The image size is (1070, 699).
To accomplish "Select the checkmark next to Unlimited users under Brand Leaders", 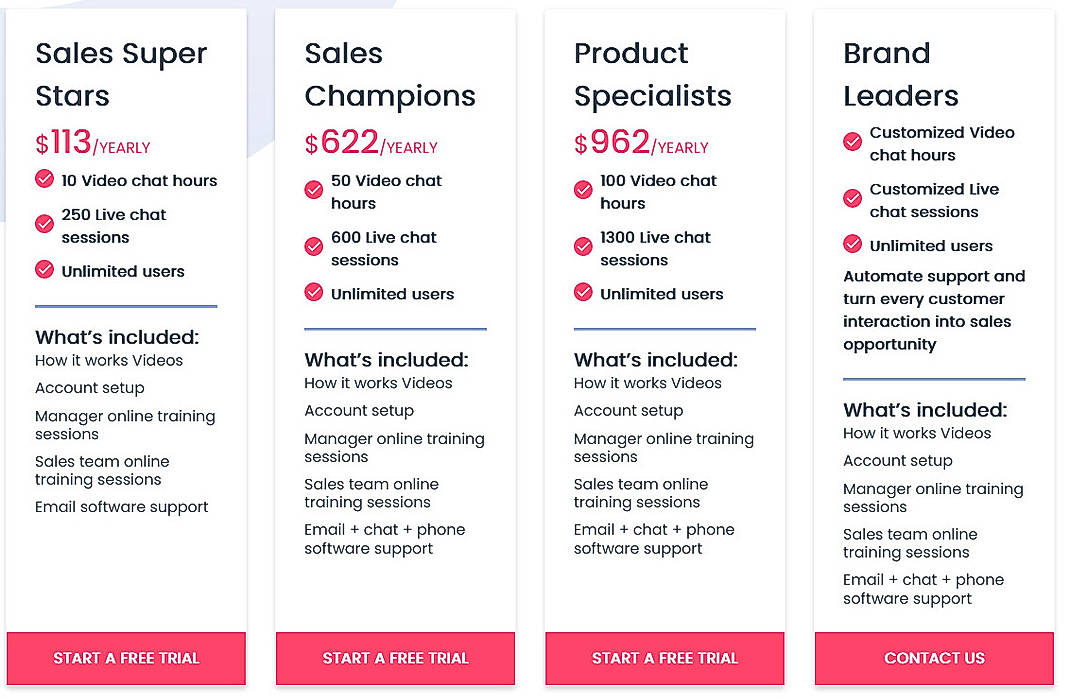I will (853, 244).
